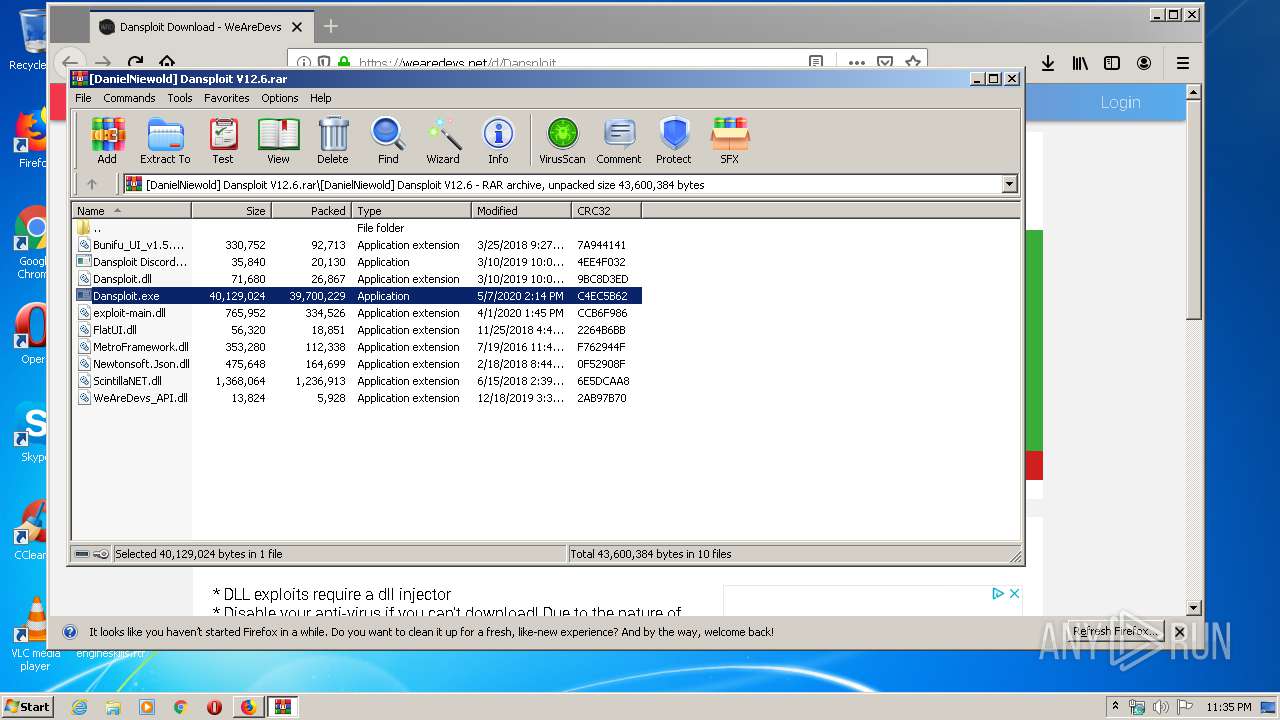
Task: Toggle the Firefox sidebar icon
Action: point(1112,63)
